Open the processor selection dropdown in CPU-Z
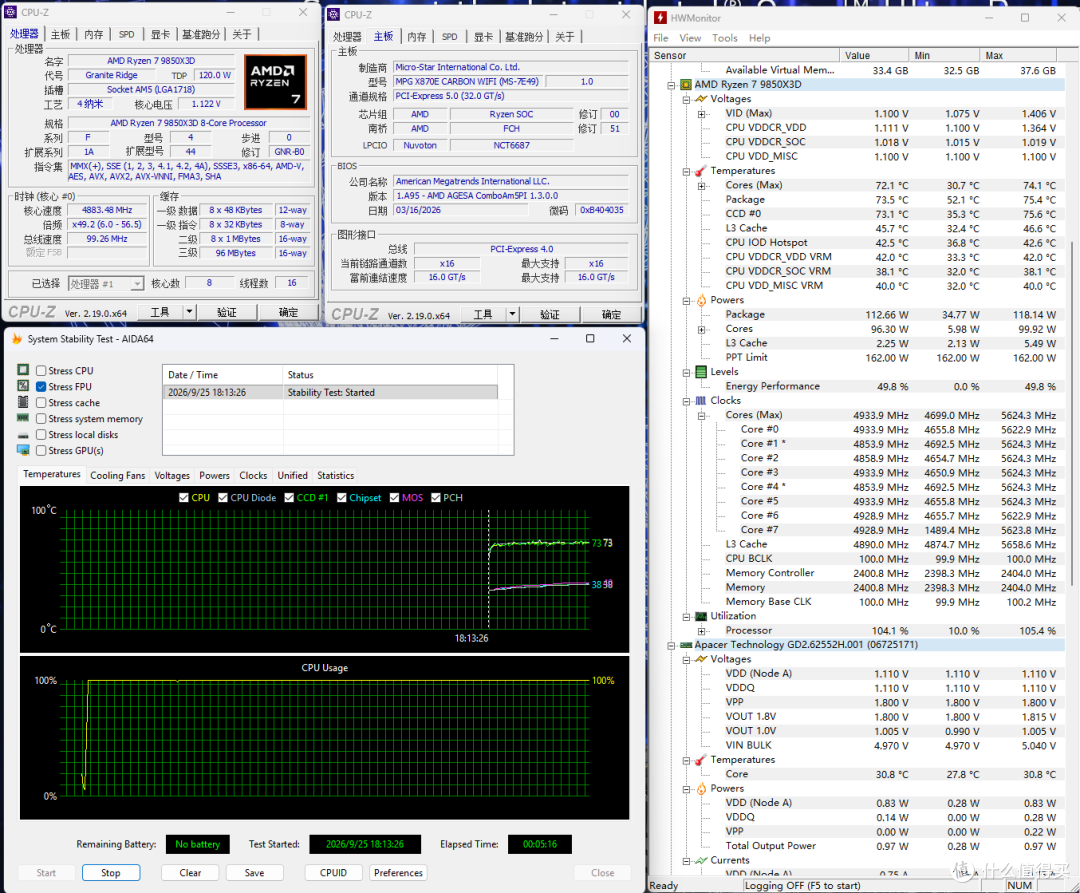Viewport: 1080px width, 893px height. [137, 284]
